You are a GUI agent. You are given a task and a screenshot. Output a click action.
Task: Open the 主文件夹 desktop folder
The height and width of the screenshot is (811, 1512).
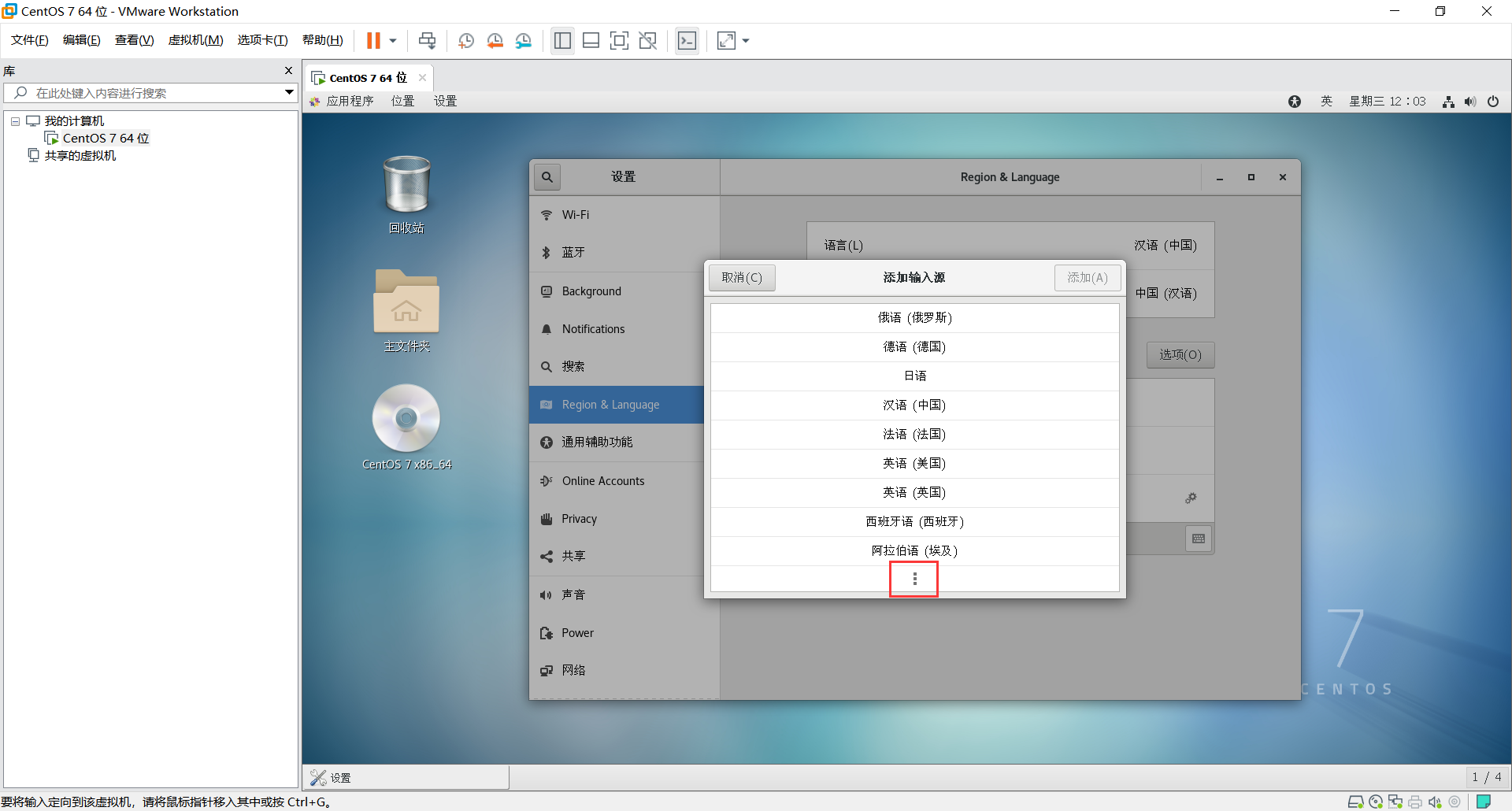pos(406,310)
